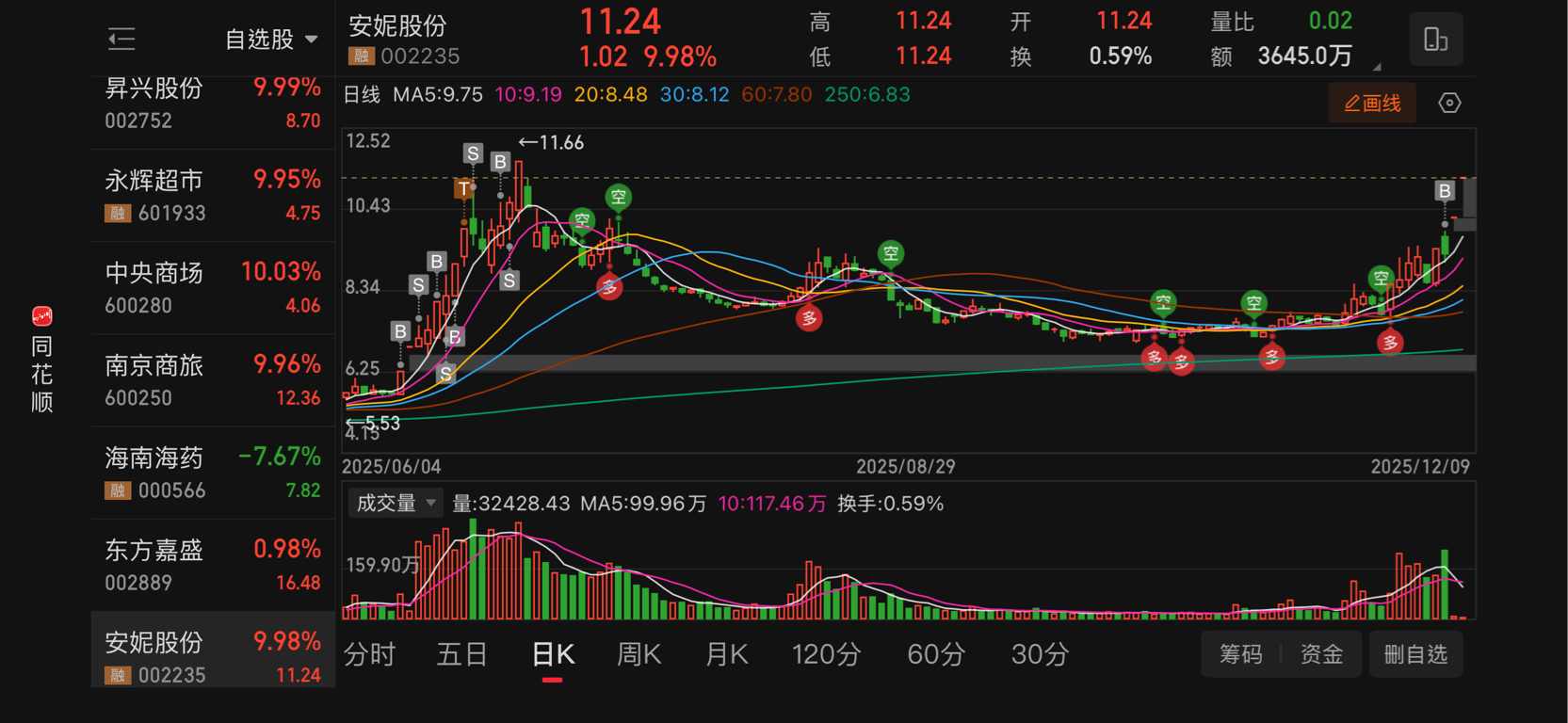The width and height of the screenshot is (1568, 723).
Task: Select 永辉超市 601933 in the watchlist
Action: tap(213, 196)
